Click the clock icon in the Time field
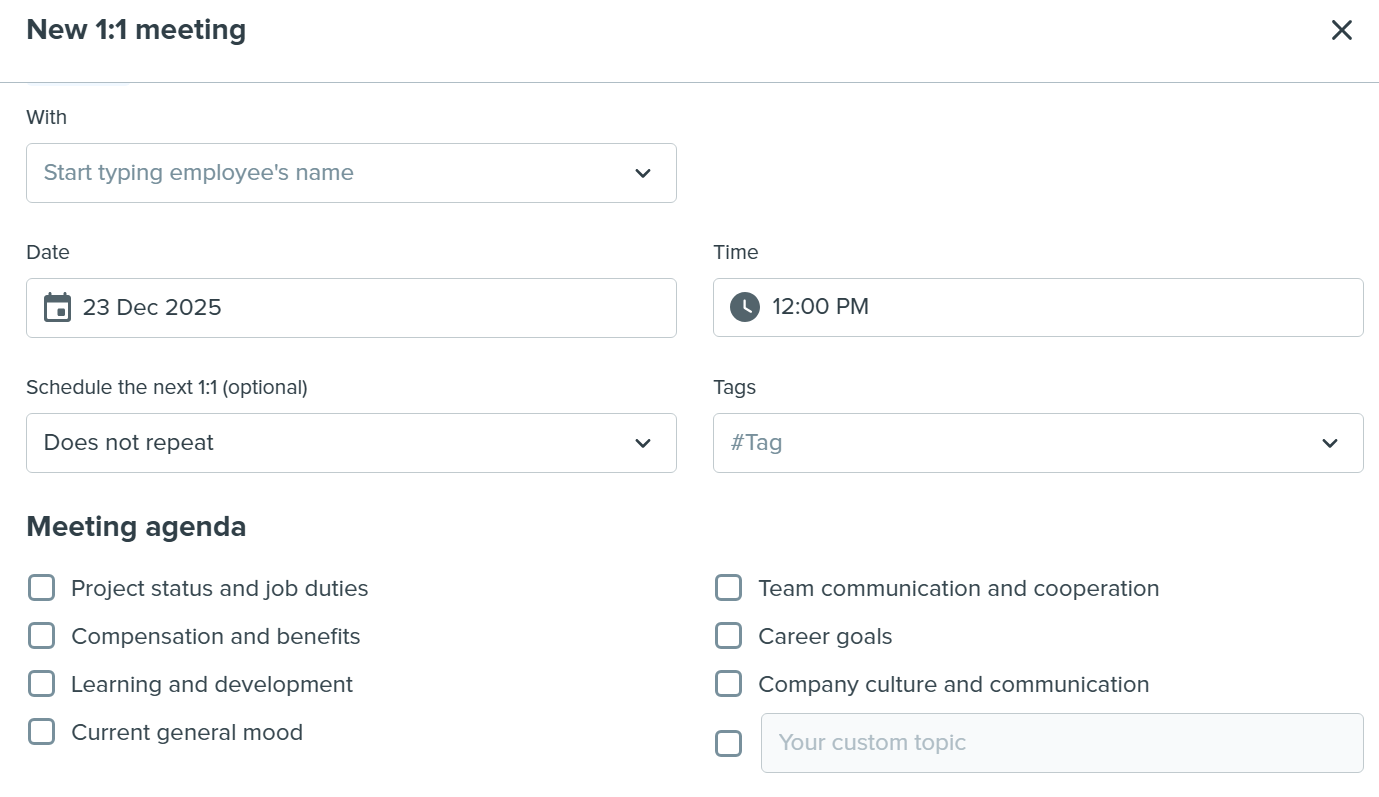The height and width of the screenshot is (797, 1379). click(x=745, y=307)
